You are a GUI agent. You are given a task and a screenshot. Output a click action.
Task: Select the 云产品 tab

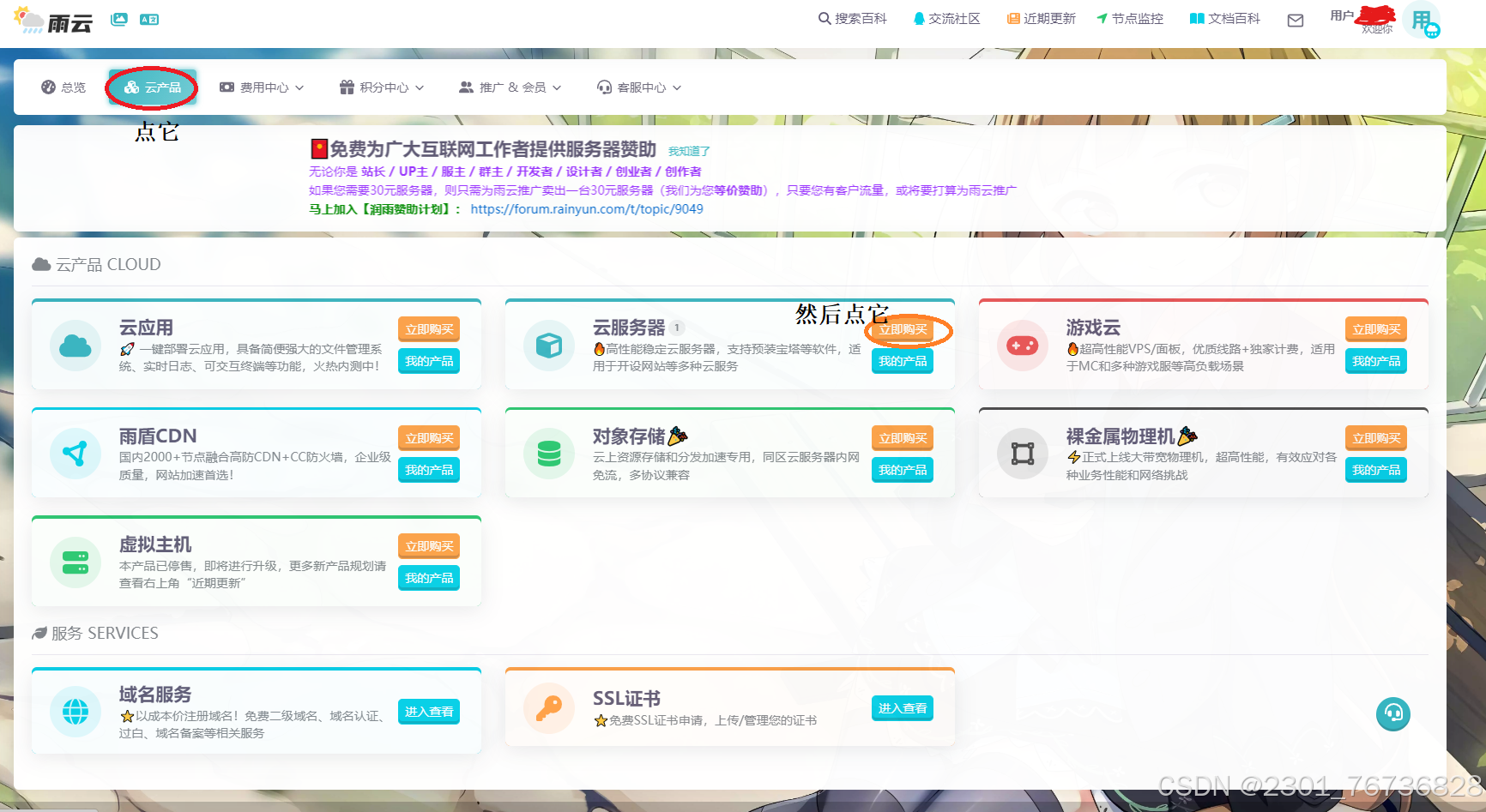click(153, 87)
